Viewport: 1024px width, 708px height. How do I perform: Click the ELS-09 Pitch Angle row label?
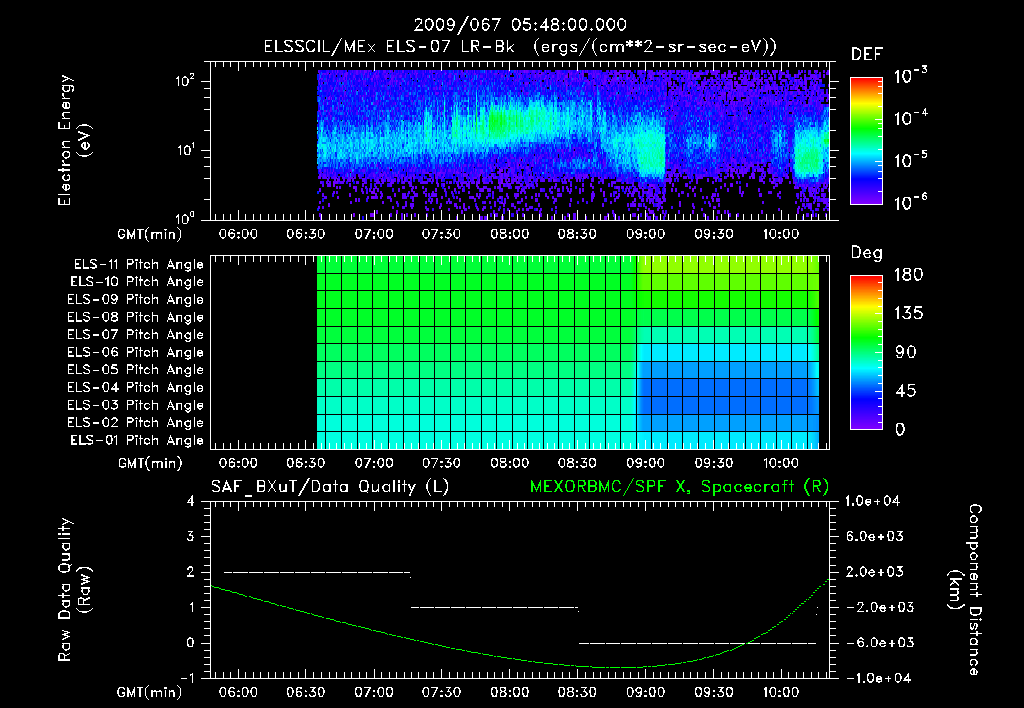click(136, 300)
